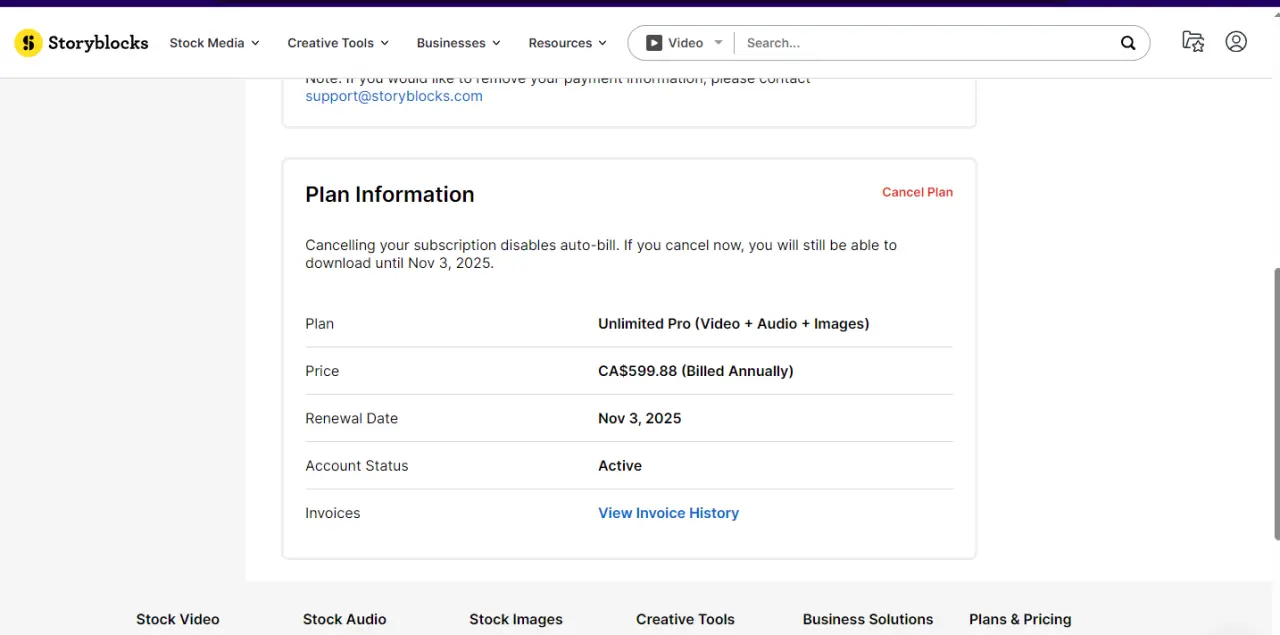Select the Stock Audio footer heading

click(x=345, y=619)
